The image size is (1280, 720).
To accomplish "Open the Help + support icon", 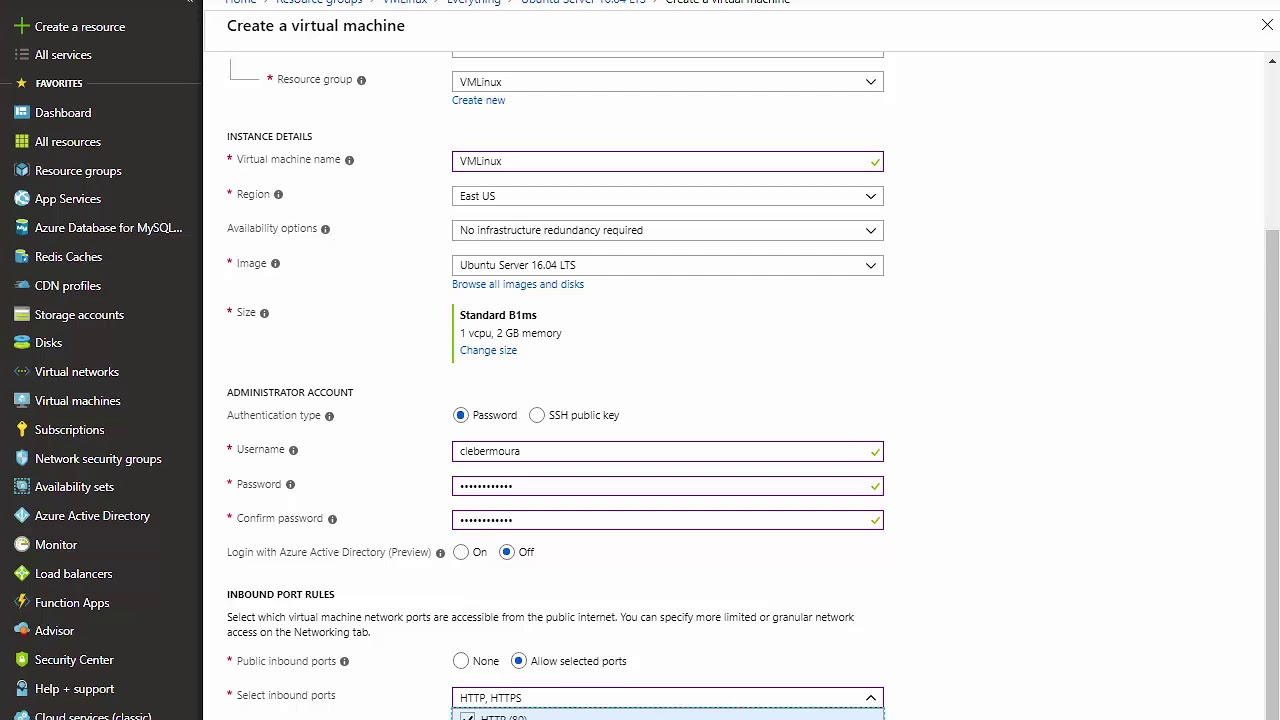I will (x=22, y=689).
